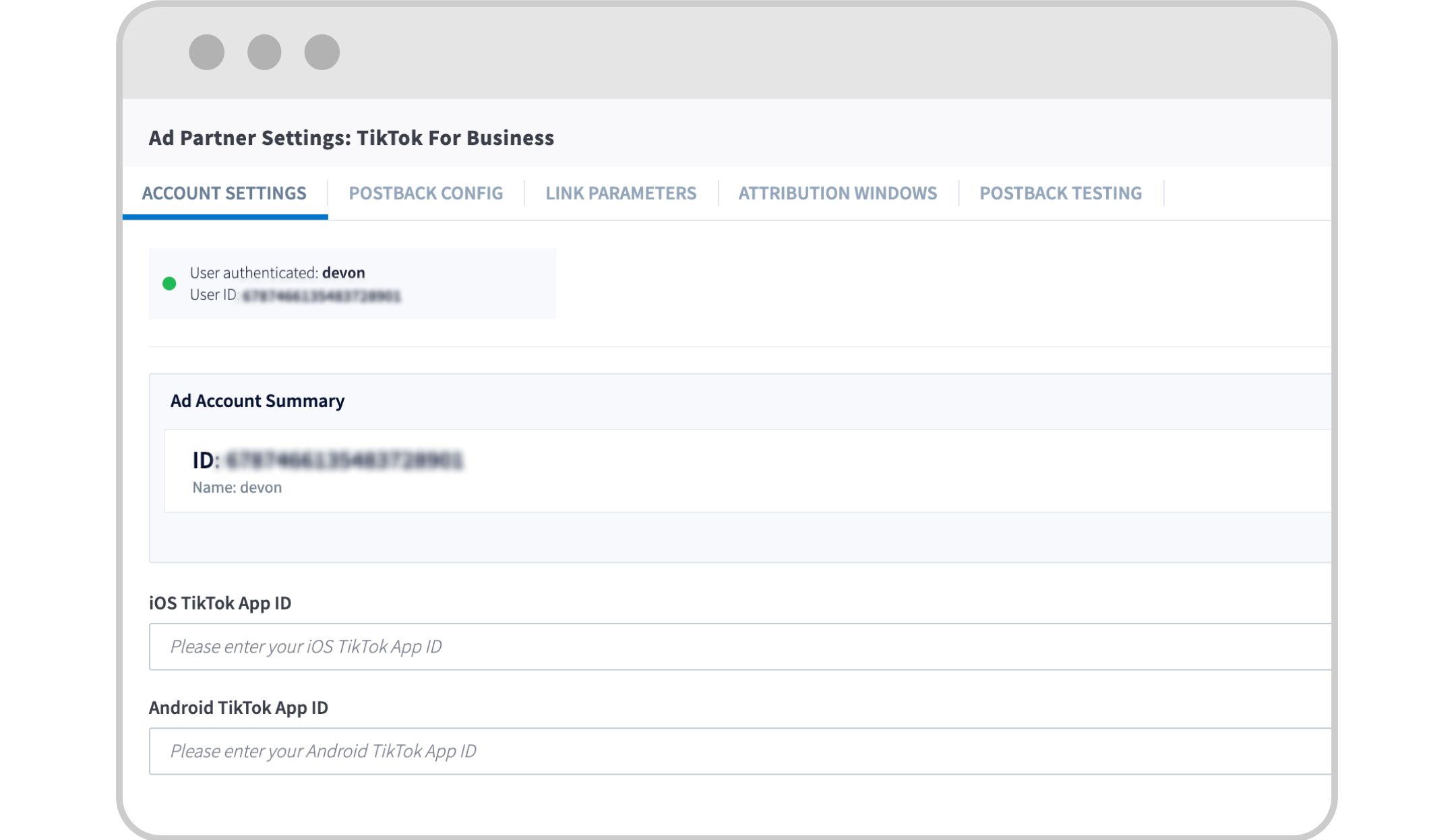Viewport: 1456px width, 840px height.
Task: Select the Postback Testing tab
Action: click(x=1060, y=193)
